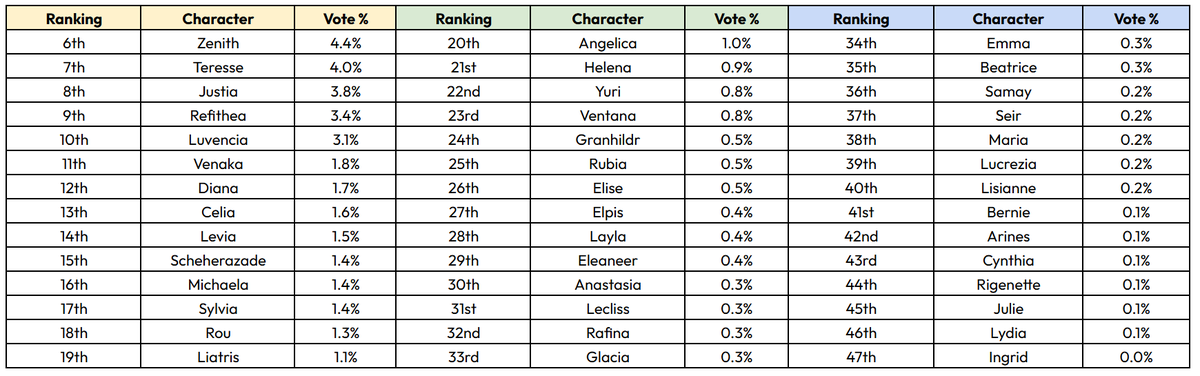Click the cell containing Scheherazade
This screenshot has width=1200, height=376.
(x=218, y=261)
